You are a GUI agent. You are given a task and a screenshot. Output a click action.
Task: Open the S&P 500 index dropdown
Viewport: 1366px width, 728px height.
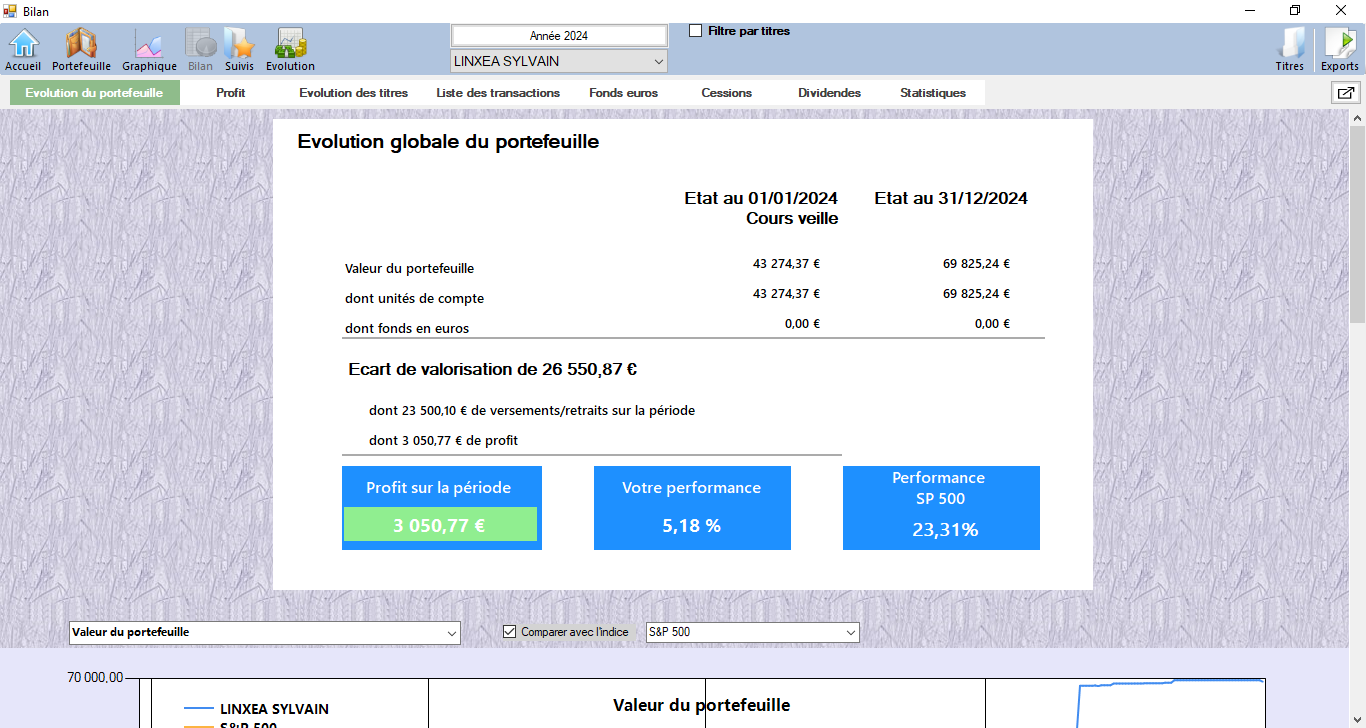[752, 632]
